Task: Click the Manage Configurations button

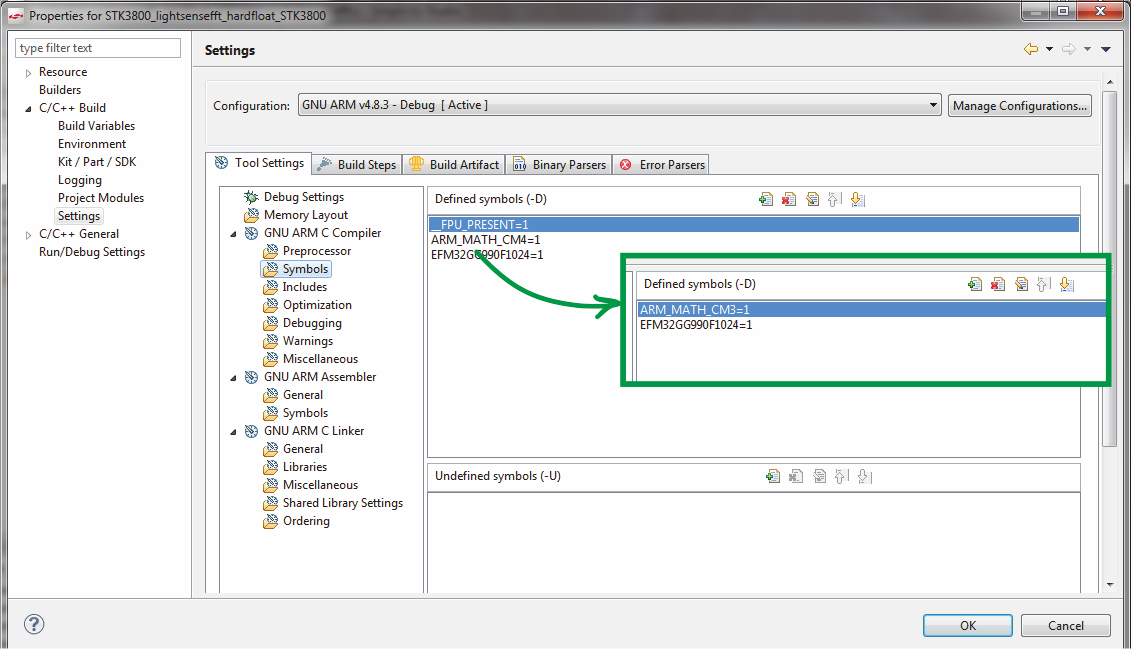Action: point(1019,105)
